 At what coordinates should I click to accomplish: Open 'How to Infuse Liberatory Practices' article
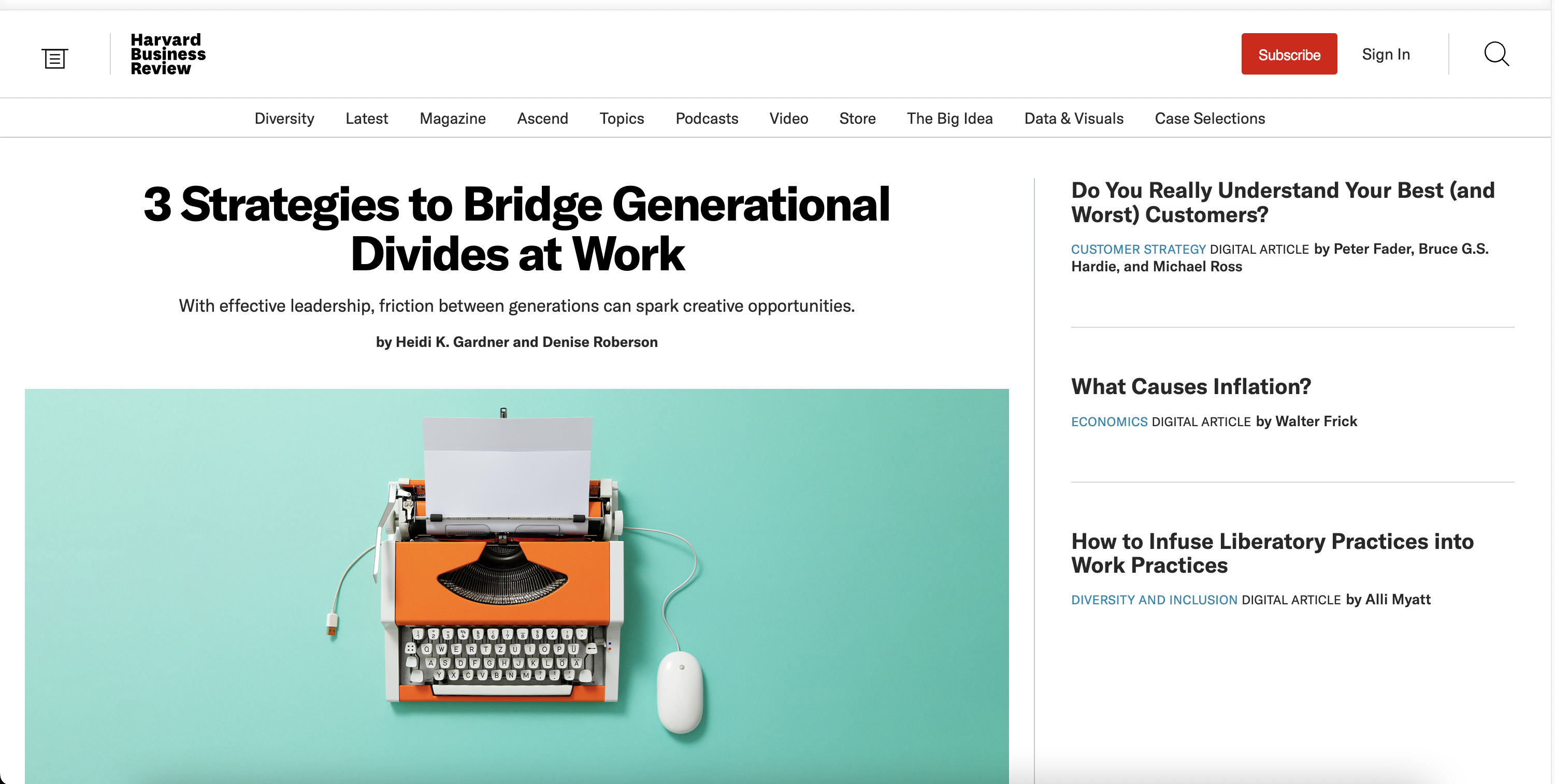point(1272,553)
